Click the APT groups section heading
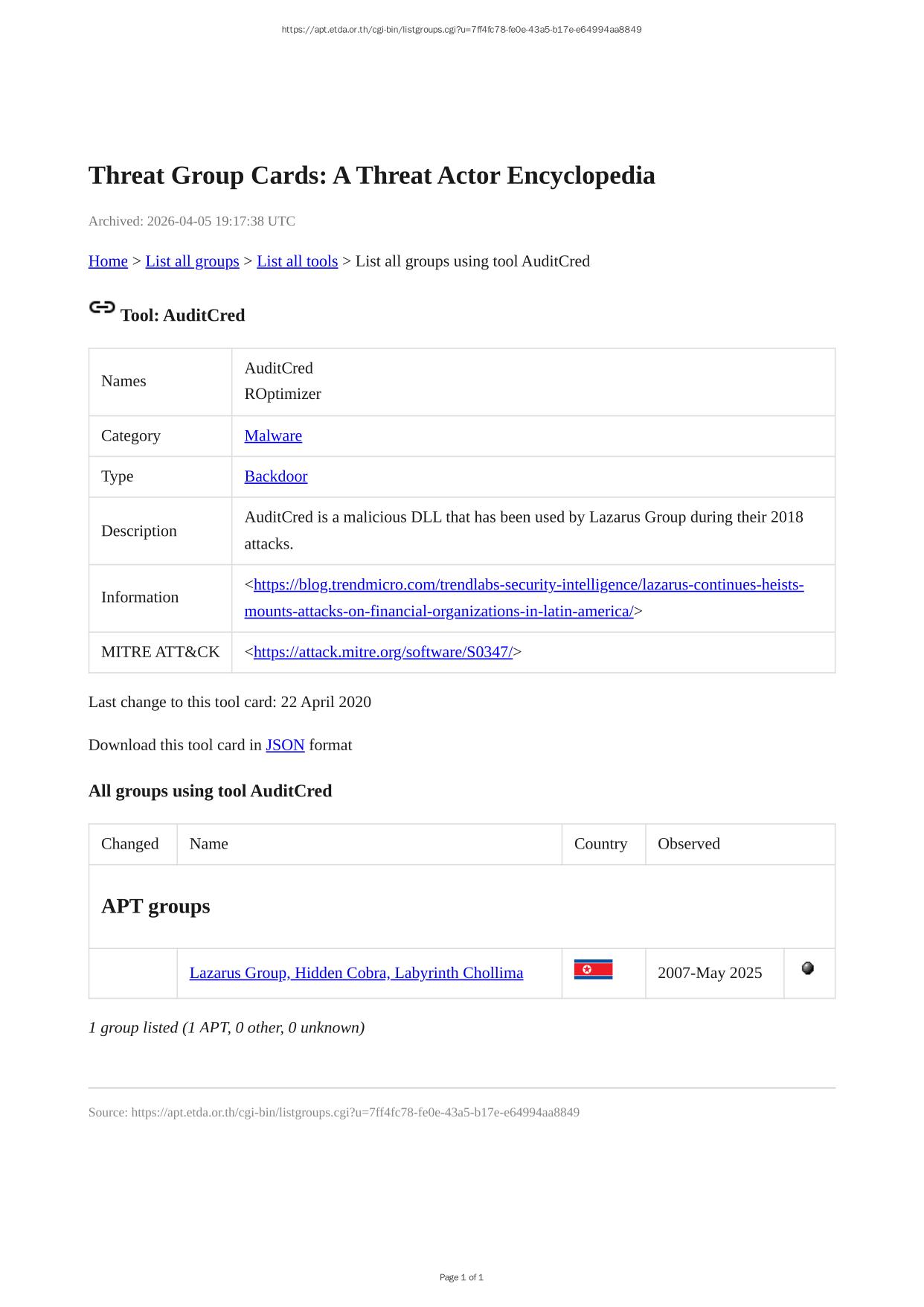Viewport: 924px width, 1307px height. 155,907
